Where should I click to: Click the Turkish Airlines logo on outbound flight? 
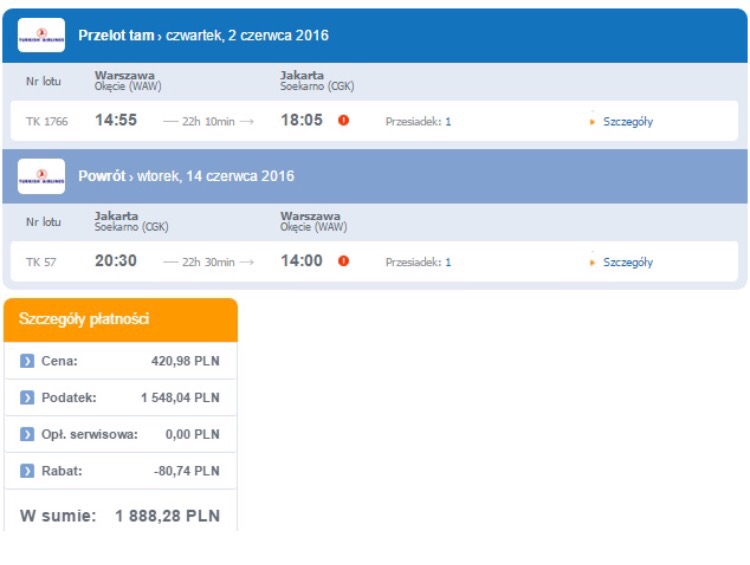click(41, 35)
